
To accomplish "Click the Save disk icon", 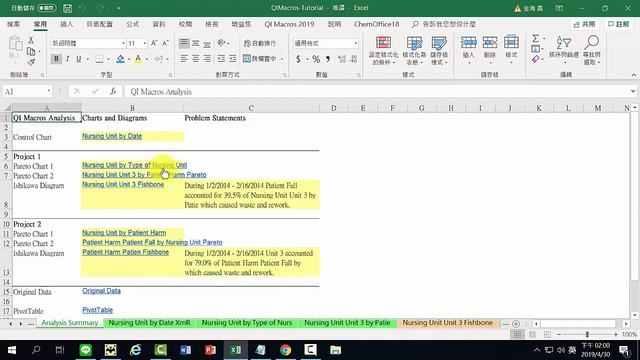I will pos(68,8).
